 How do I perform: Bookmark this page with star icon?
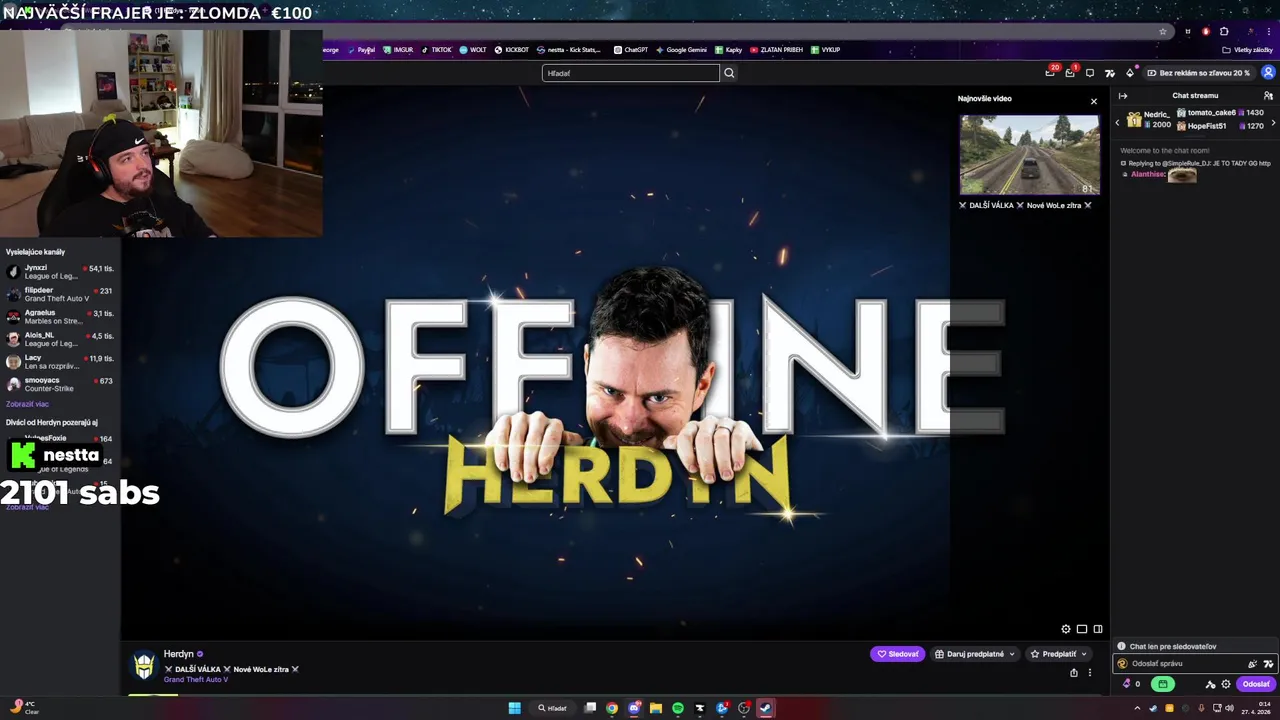point(1162,31)
